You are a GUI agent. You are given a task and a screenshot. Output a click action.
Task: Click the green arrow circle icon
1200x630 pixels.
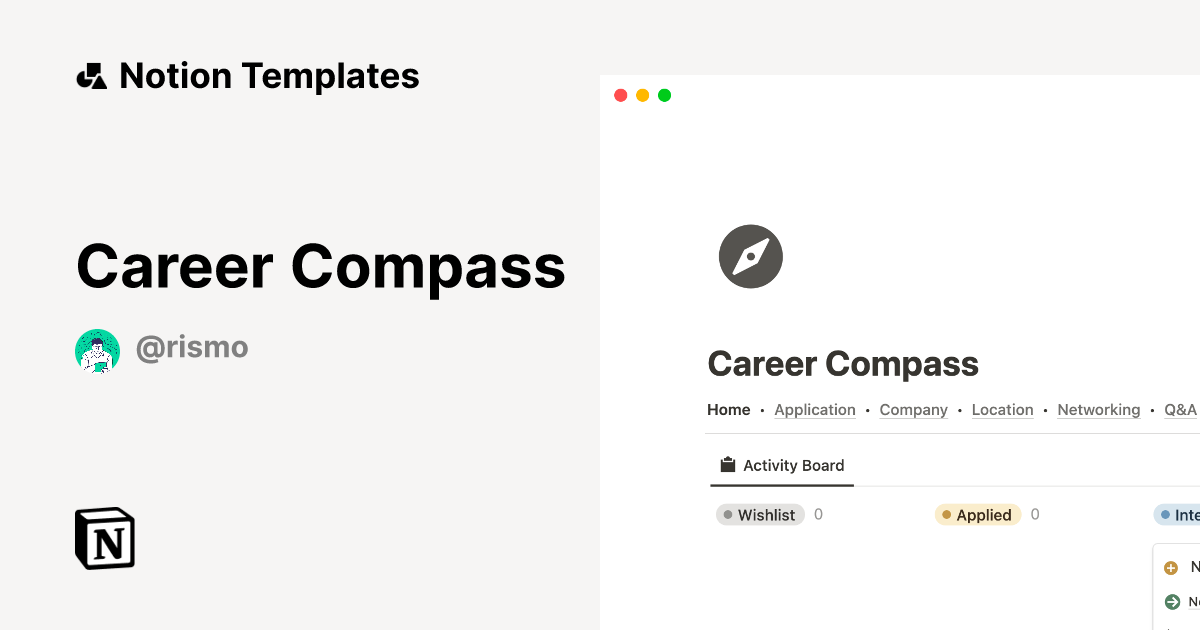tap(1172, 602)
